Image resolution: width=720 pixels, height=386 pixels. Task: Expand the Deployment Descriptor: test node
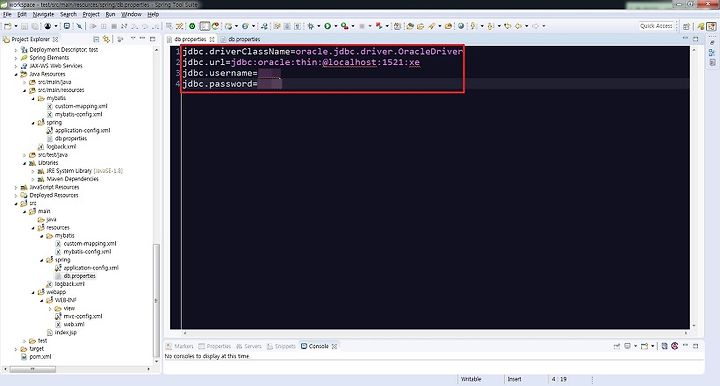tap(16, 50)
